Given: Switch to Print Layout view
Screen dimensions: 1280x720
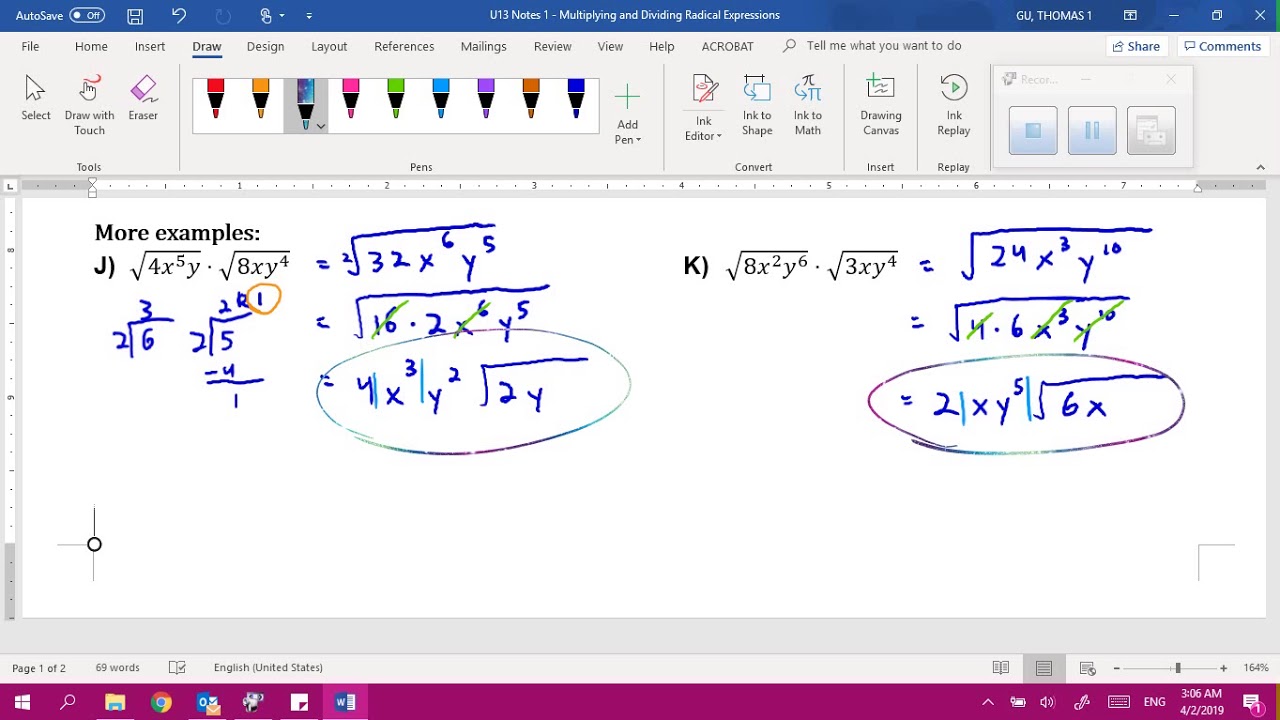Looking at the screenshot, I should pyautogui.click(x=1044, y=668).
